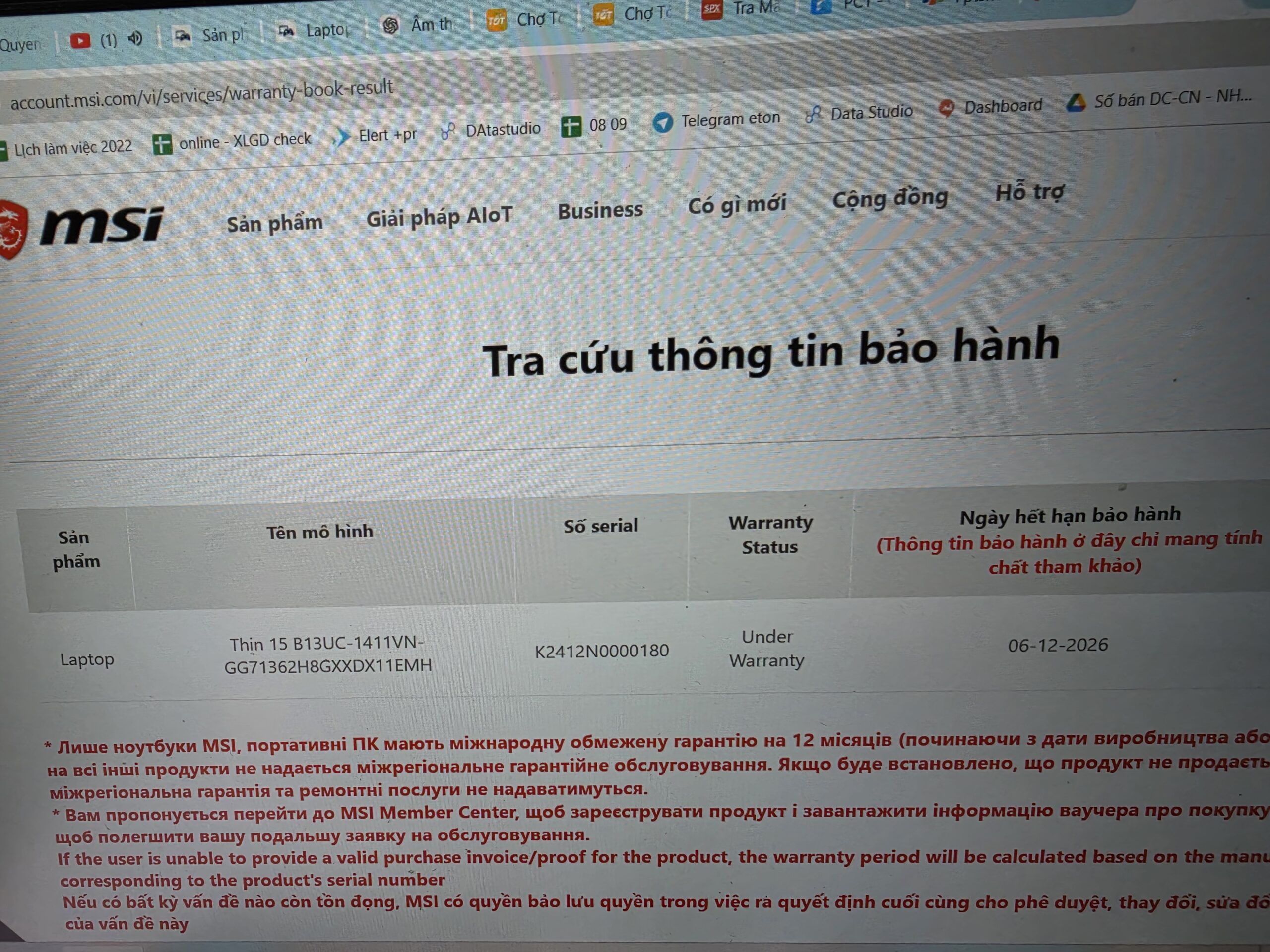Image resolution: width=1270 pixels, height=952 pixels.
Task: Open the "Elert +pr" bookmark
Action: pyautogui.click(x=375, y=136)
